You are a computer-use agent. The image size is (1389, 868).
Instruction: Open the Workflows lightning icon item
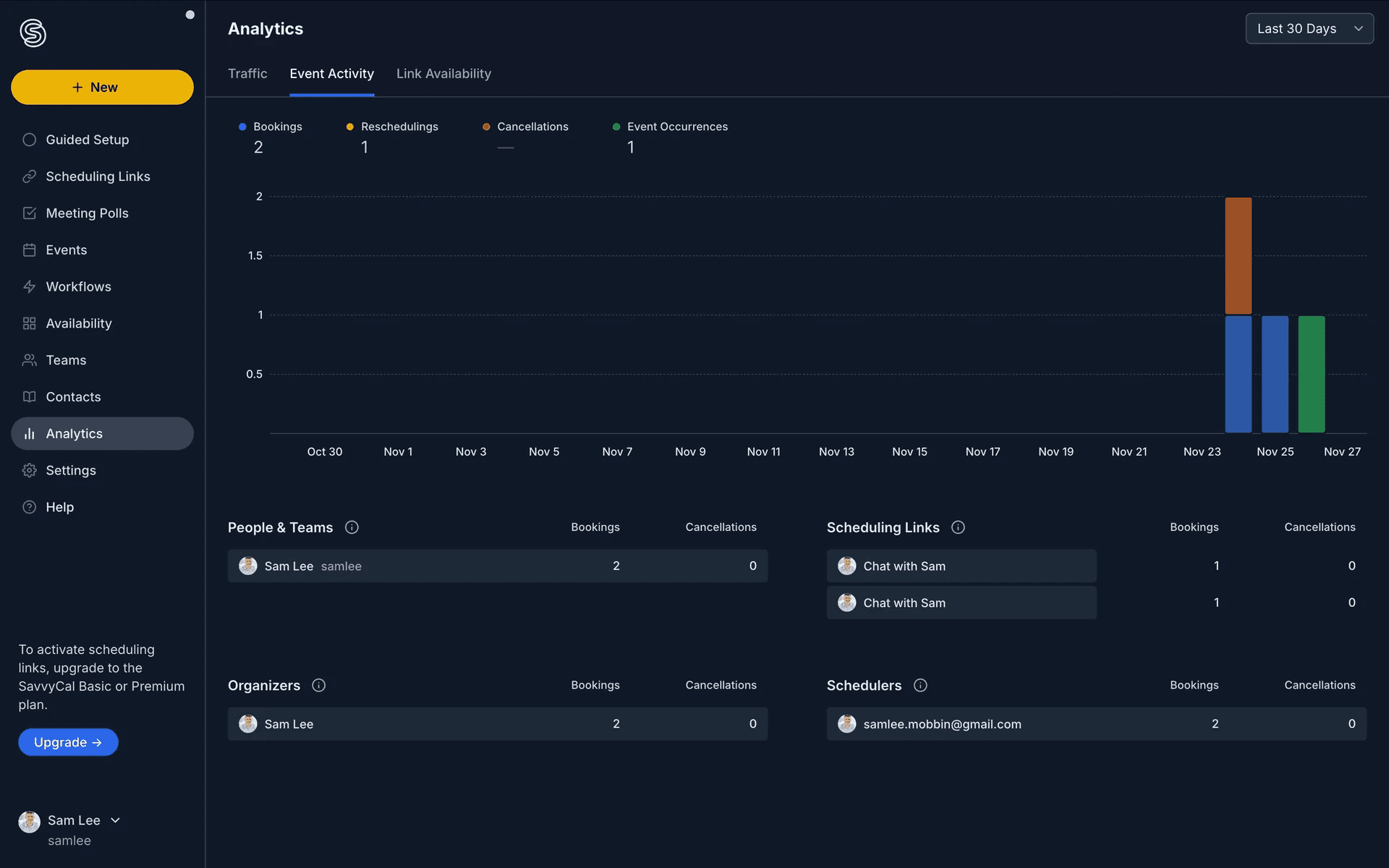[x=78, y=286]
